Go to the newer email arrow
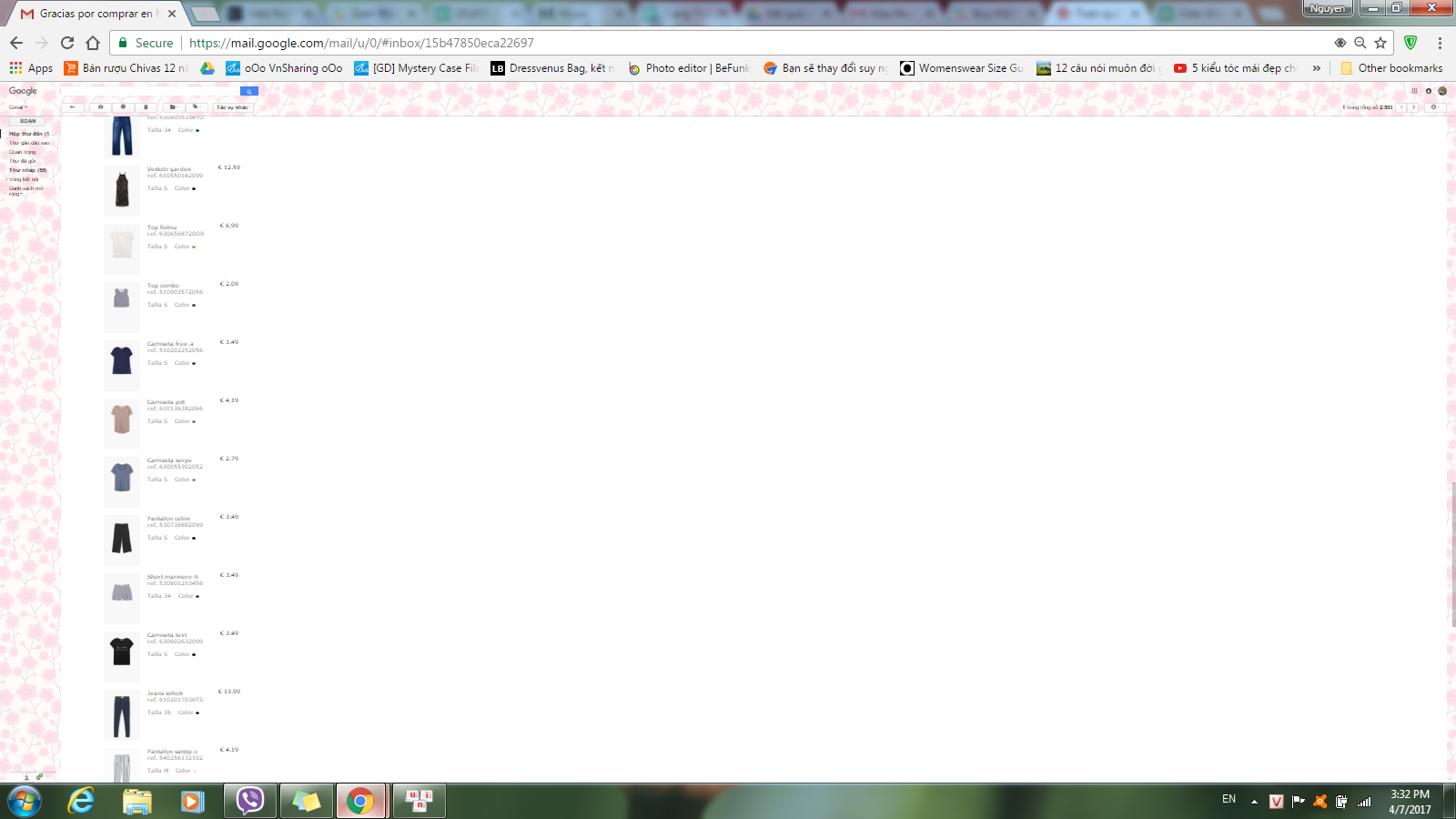1456x819 pixels. click(x=1402, y=107)
